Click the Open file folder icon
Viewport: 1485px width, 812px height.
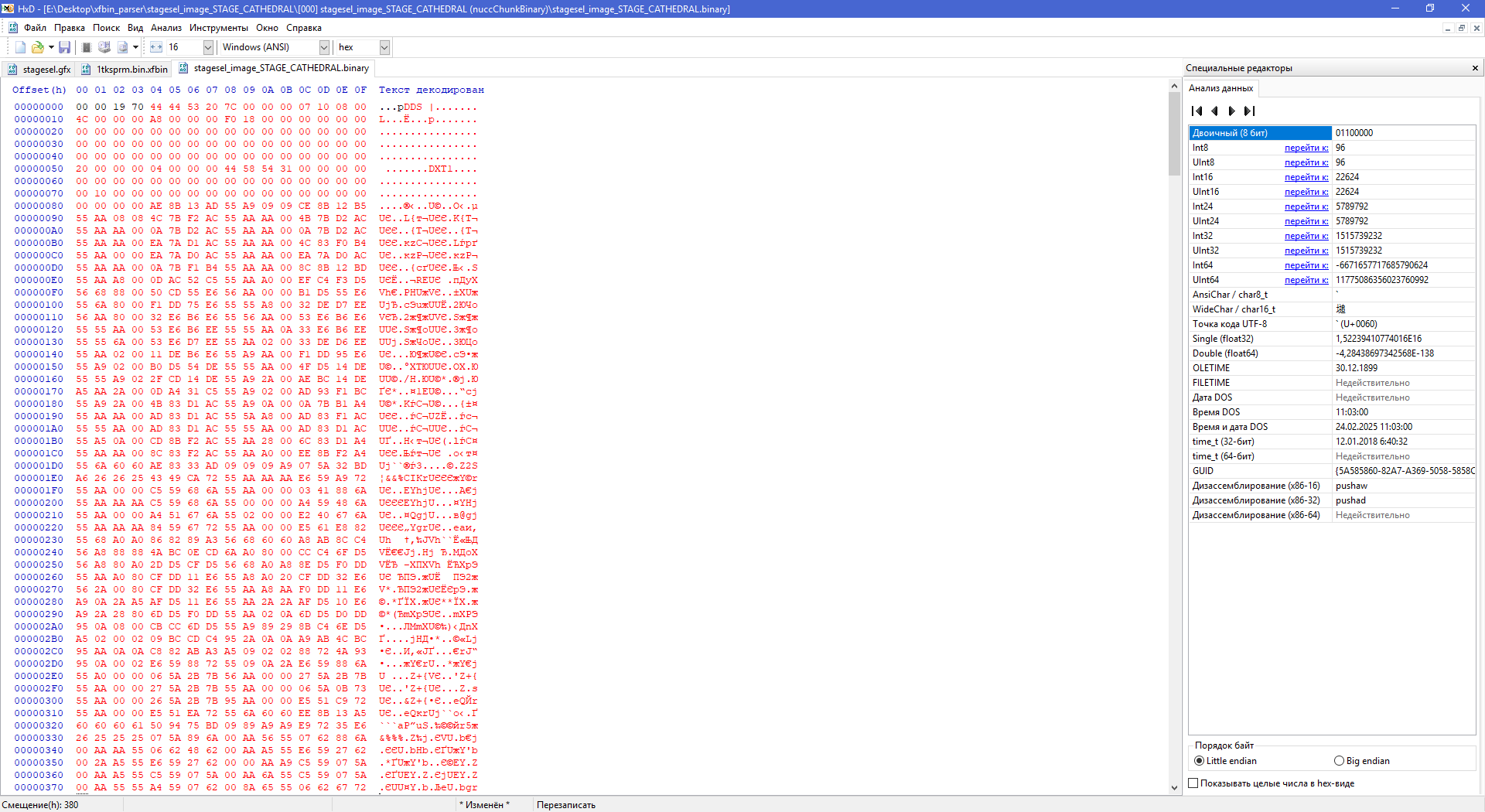pos(37,47)
